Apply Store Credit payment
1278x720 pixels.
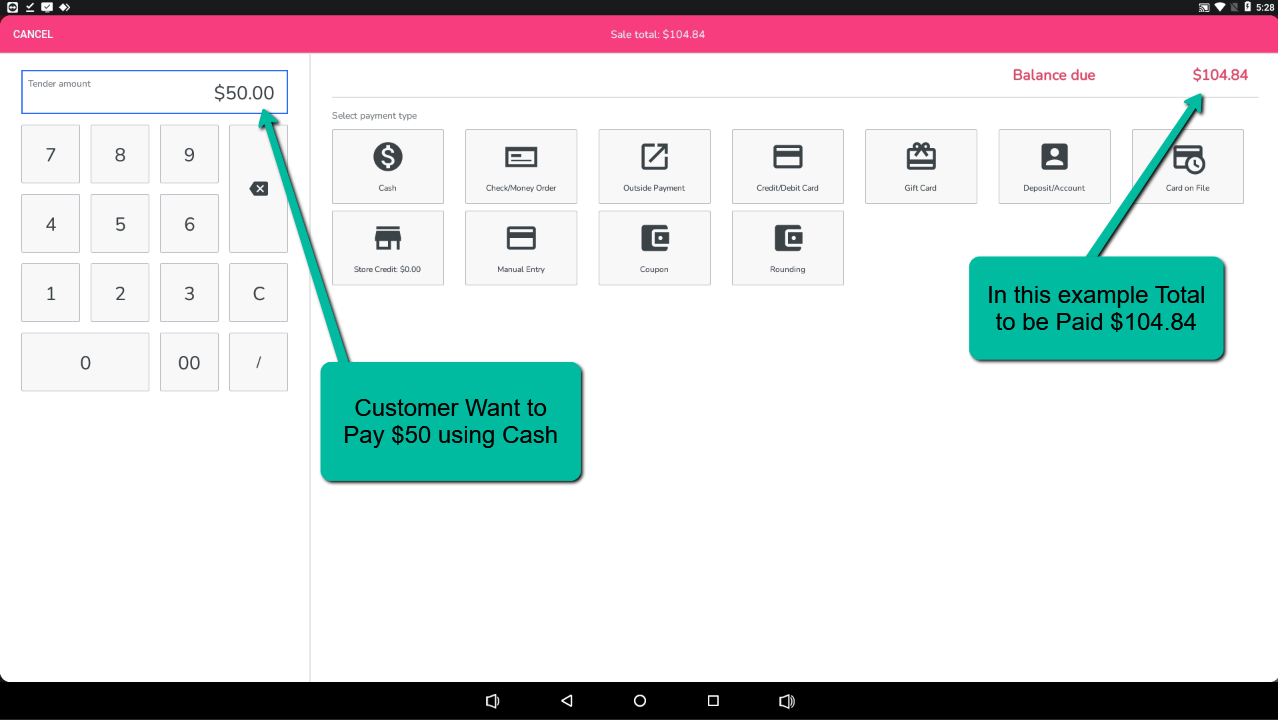tap(387, 247)
